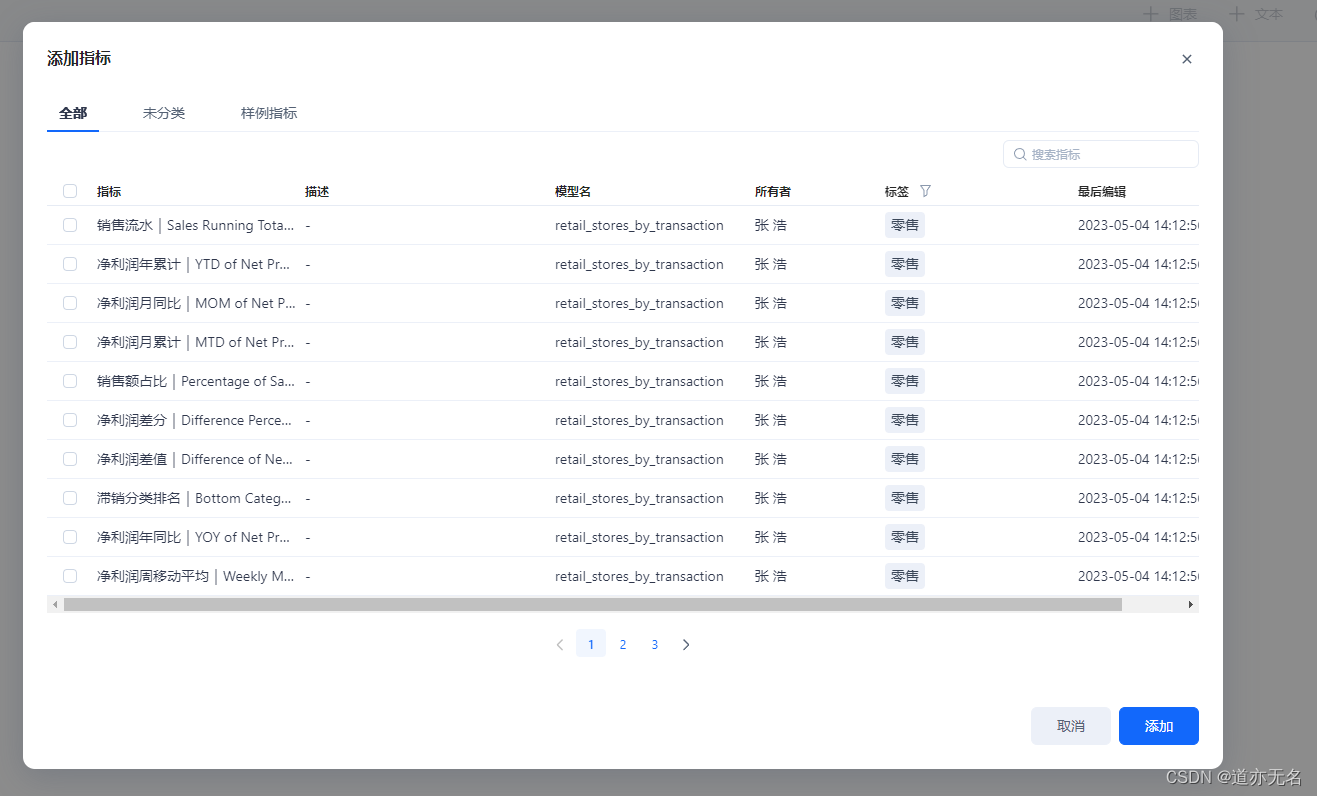The width and height of the screenshot is (1317, 796).
Task: Click the 描述 column header
Action: tap(317, 191)
